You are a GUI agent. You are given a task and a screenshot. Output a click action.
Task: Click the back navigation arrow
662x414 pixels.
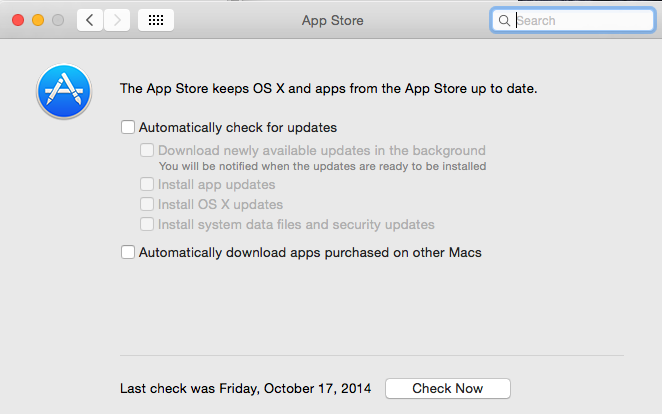90,20
